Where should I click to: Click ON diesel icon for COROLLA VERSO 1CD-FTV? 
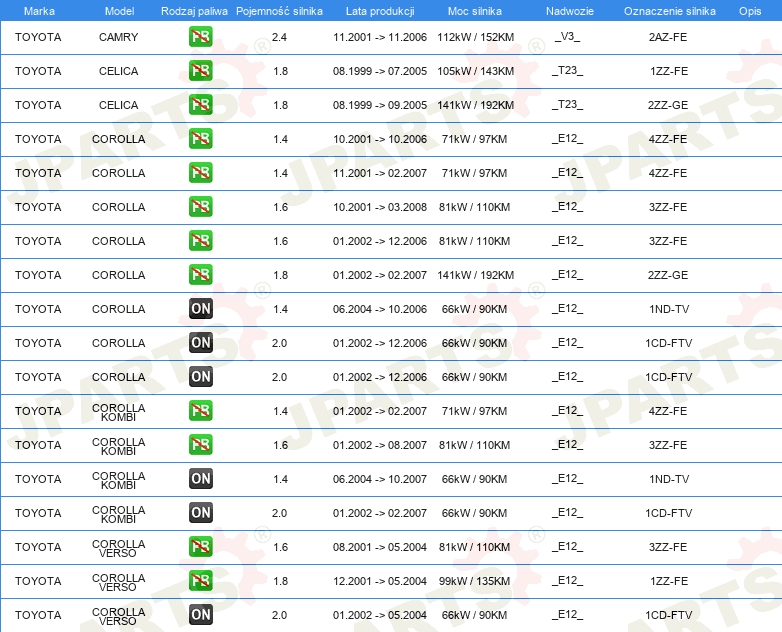pyautogui.click(x=200, y=615)
